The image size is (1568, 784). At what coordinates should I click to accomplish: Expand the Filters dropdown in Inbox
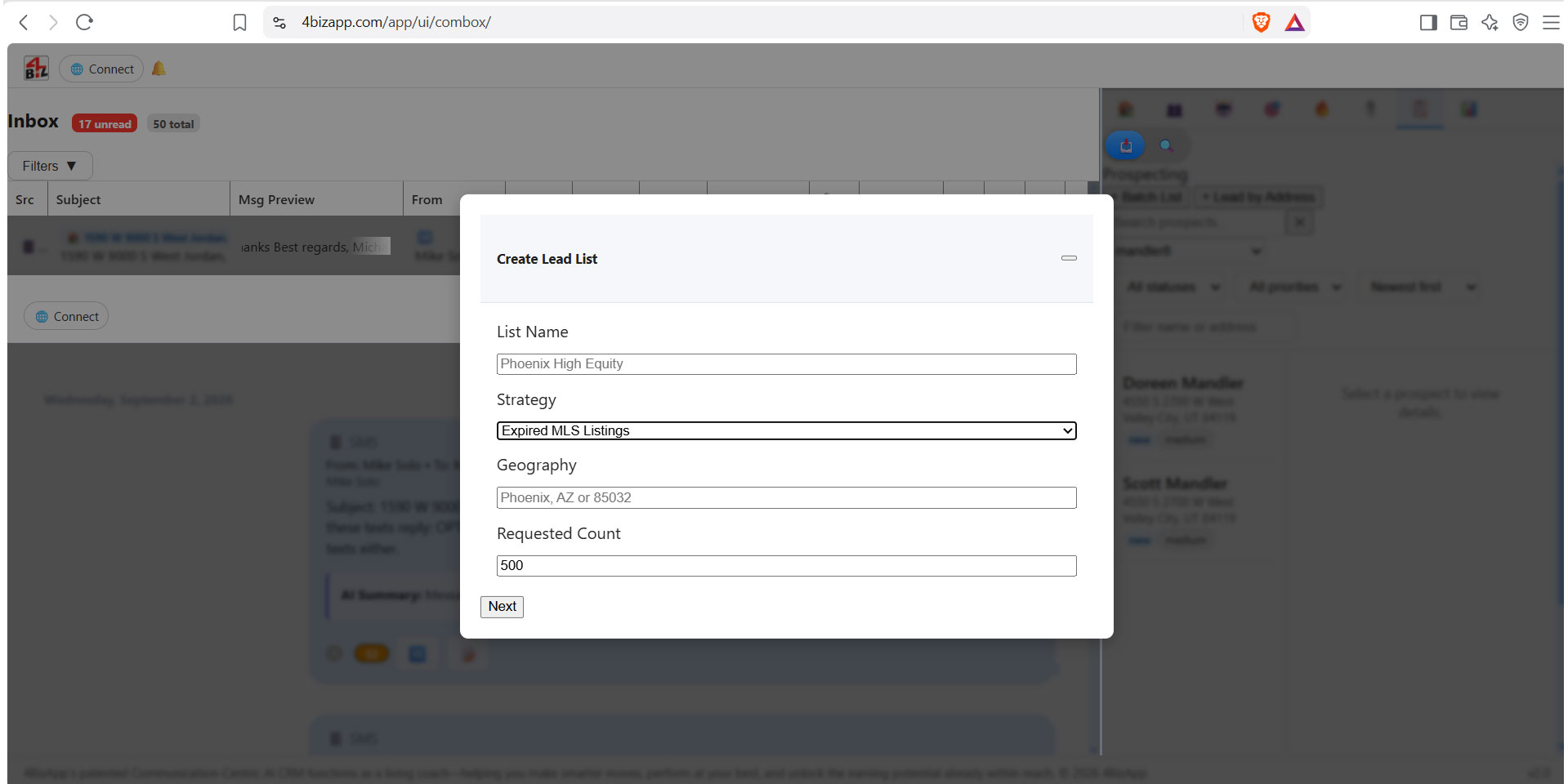50,166
